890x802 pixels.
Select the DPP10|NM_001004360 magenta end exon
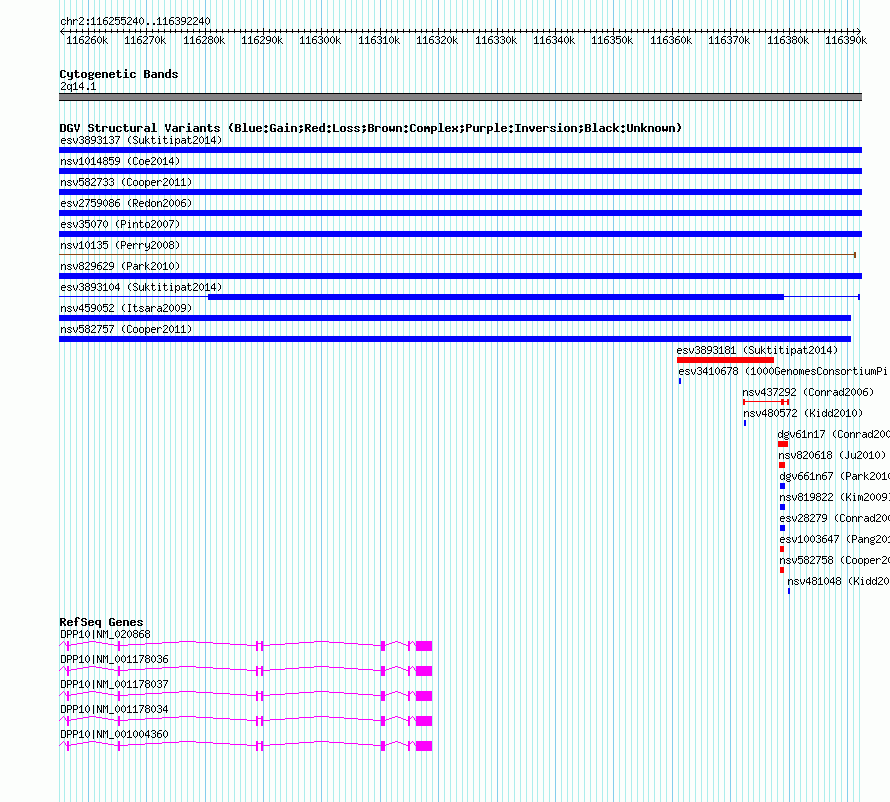pyautogui.click(x=424, y=746)
